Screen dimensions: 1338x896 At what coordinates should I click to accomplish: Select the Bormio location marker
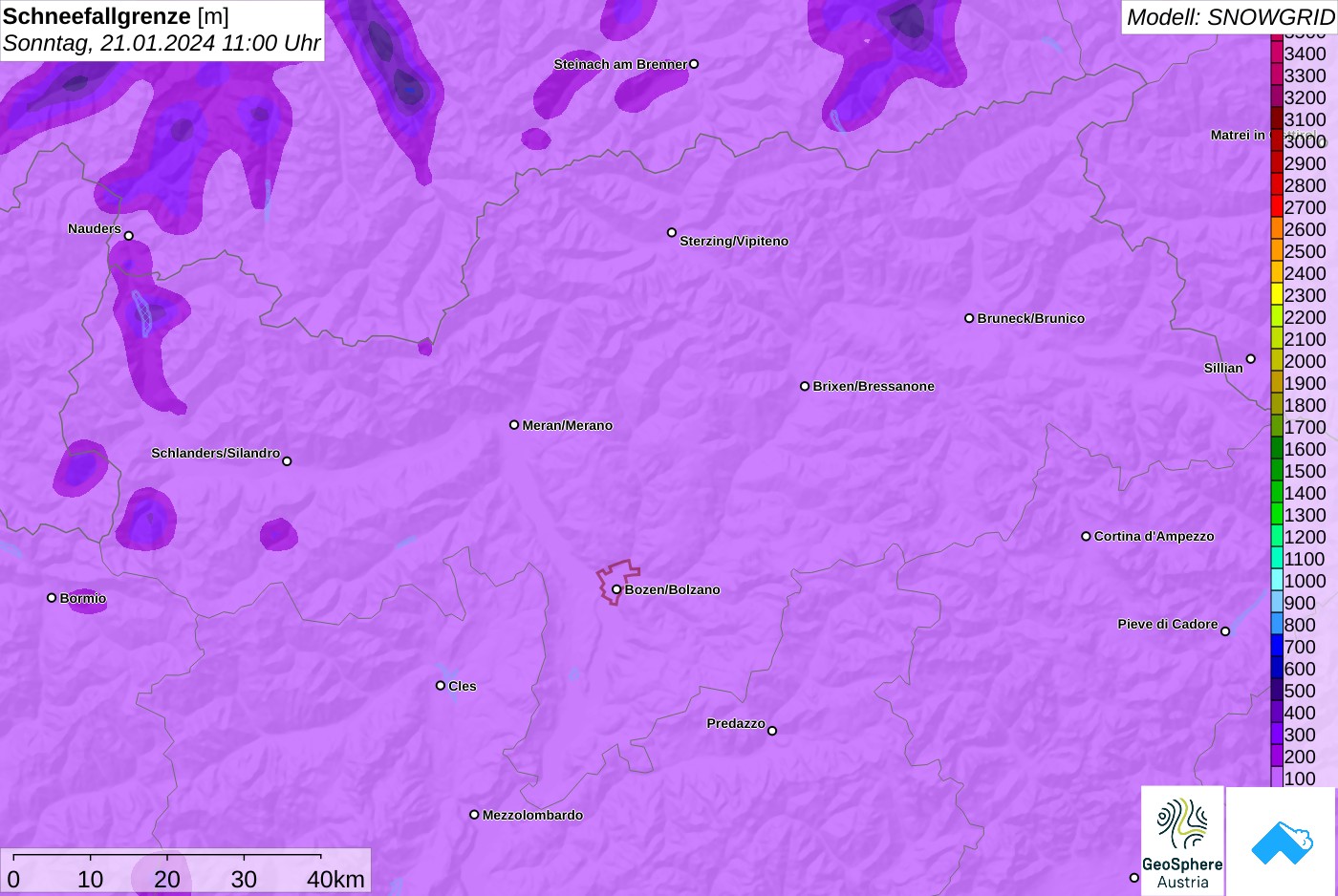(x=52, y=598)
